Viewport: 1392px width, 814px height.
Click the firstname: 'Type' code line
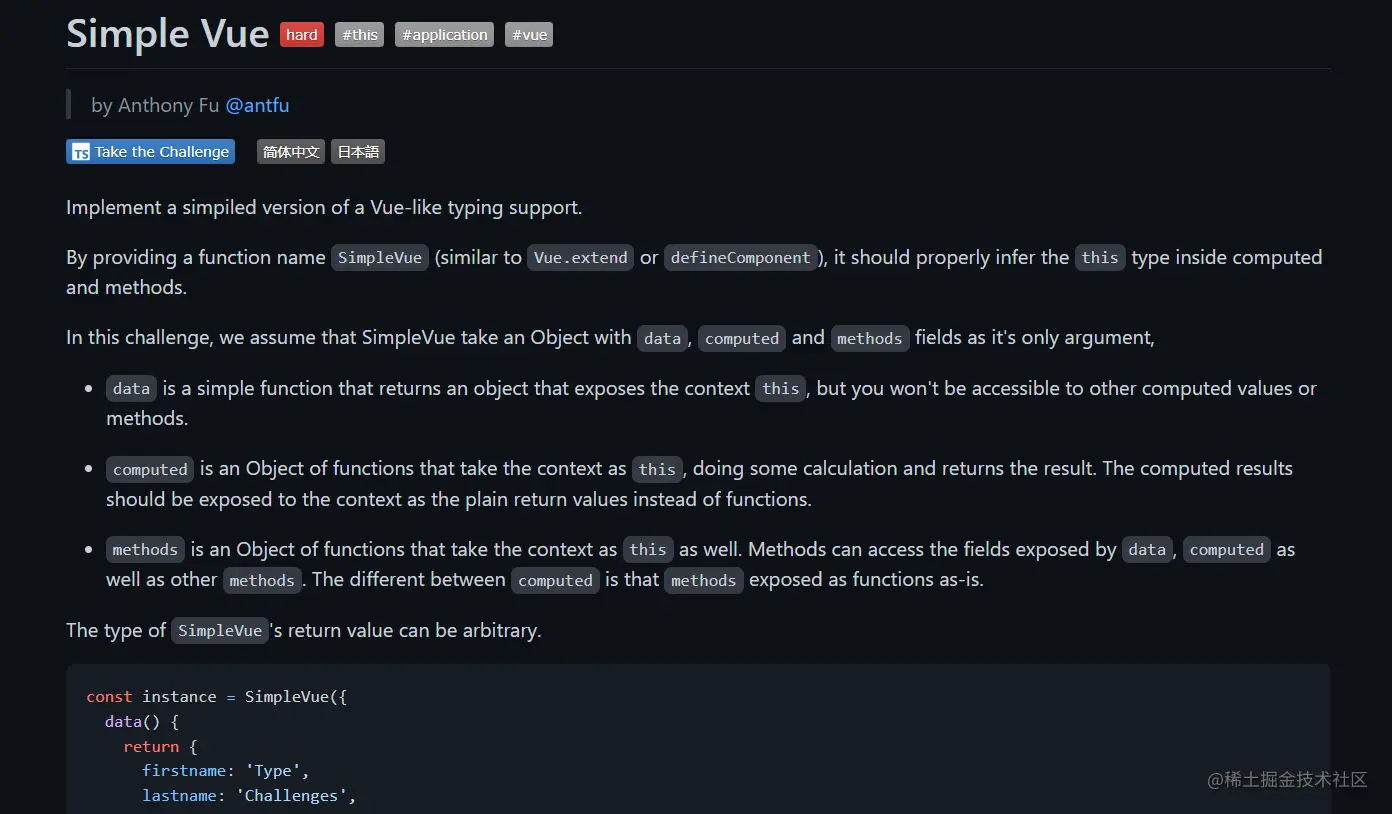pyautogui.click(x=226, y=771)
